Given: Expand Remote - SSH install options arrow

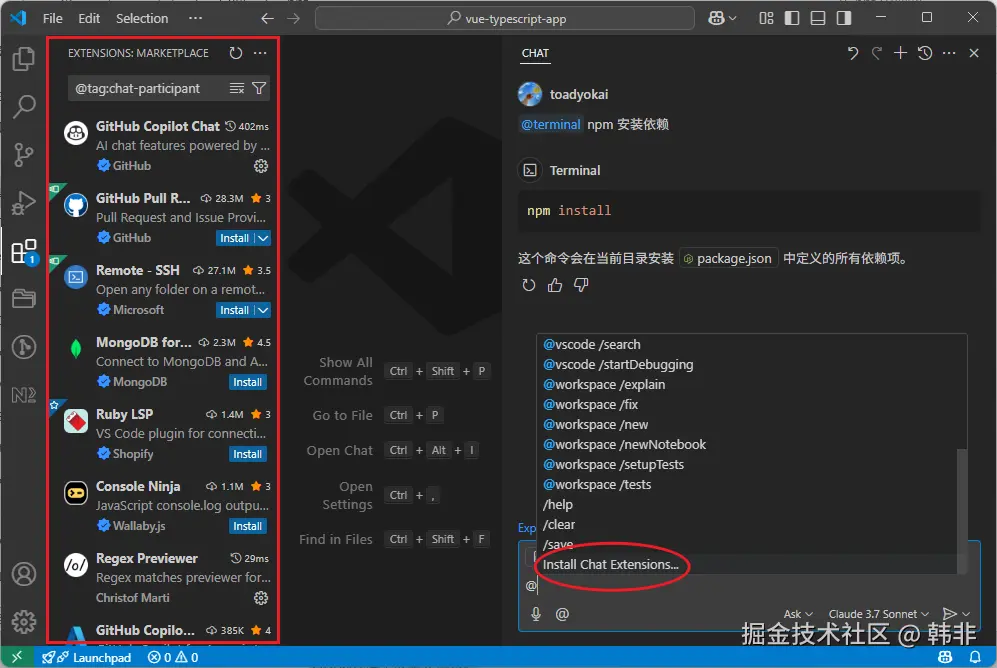Looking at the screenshot, I should [x=263, y=310].
